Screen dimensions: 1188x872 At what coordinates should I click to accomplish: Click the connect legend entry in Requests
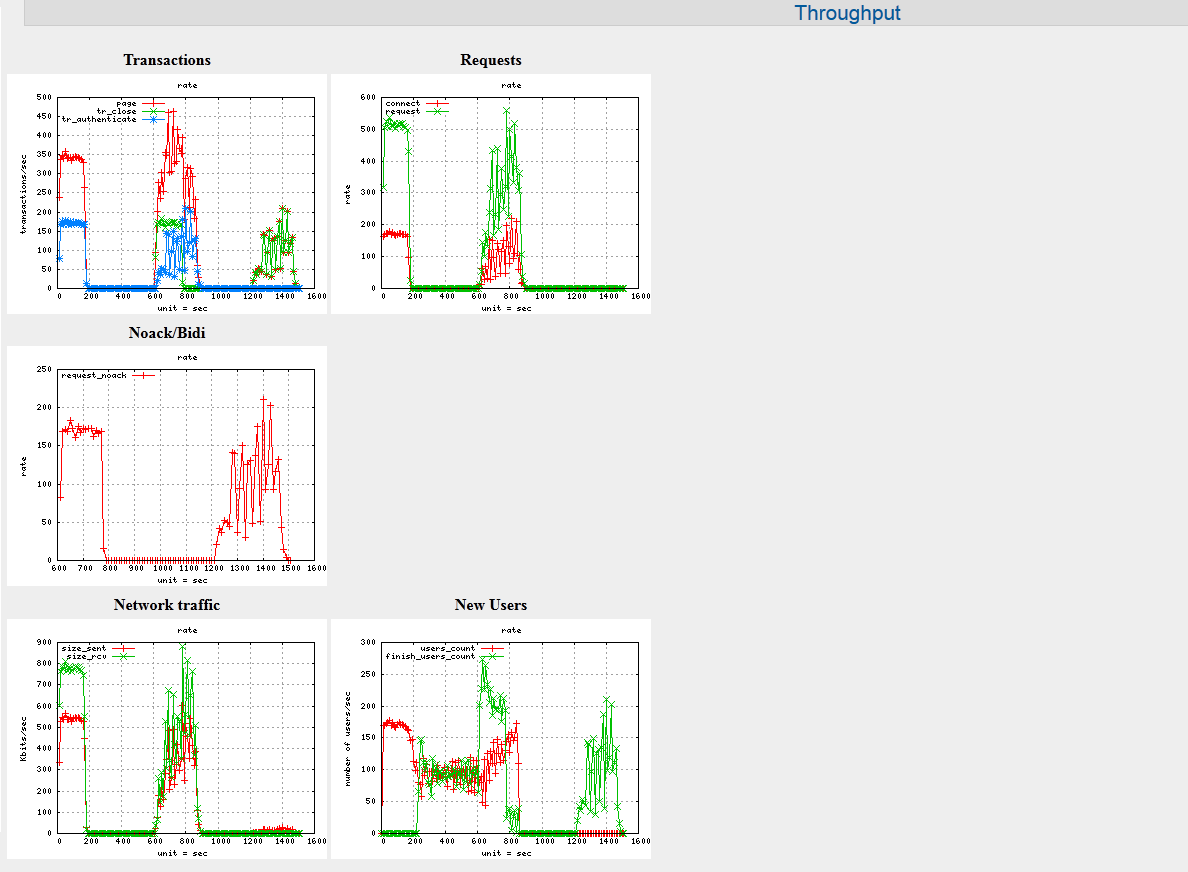pyautogui.click(x=402, y=103)
